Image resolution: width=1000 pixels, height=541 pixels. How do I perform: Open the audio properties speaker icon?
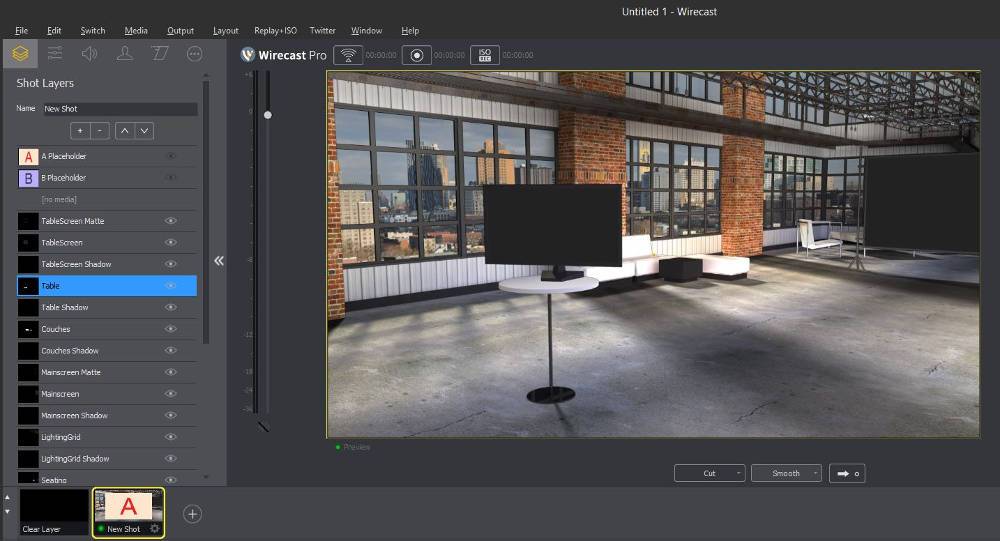point(90,53)
